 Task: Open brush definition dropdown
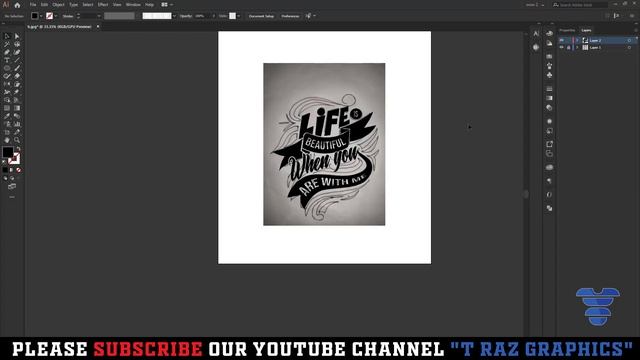click(x=174, y=16)
